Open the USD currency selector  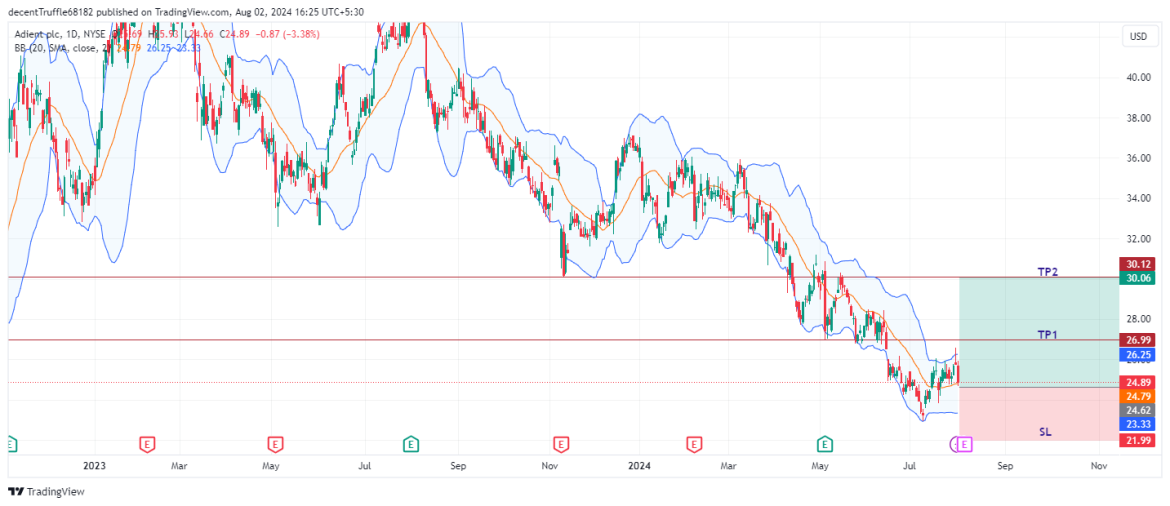tap(1137, 37)
